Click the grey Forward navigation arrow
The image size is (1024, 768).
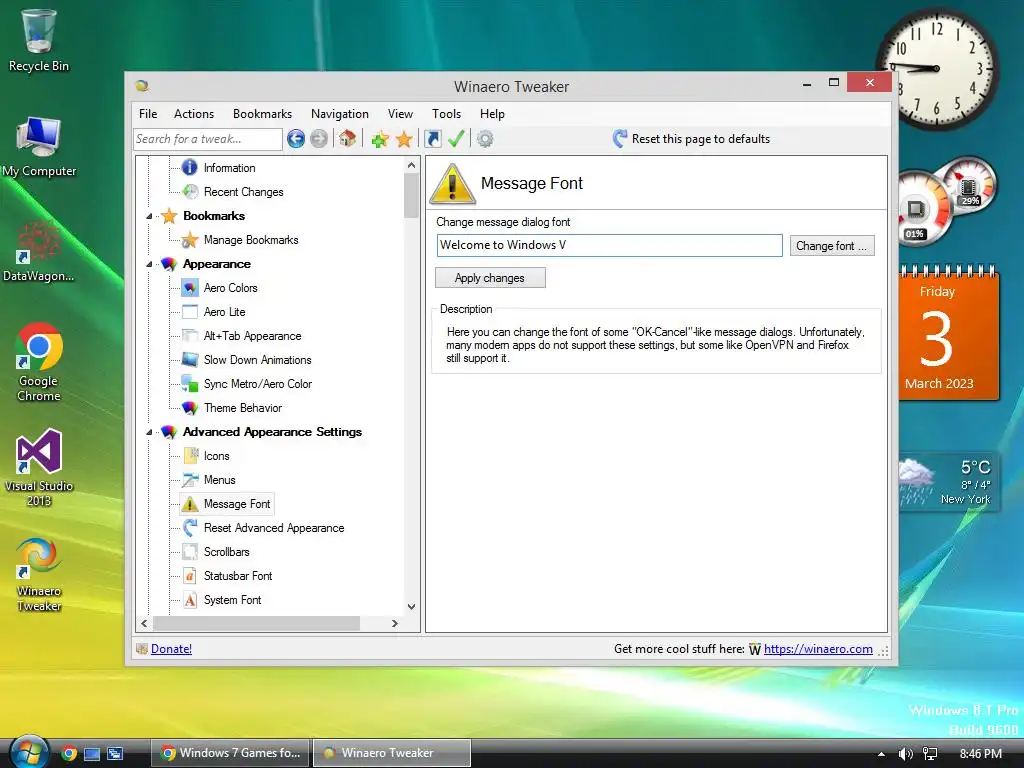coord(319,138)
